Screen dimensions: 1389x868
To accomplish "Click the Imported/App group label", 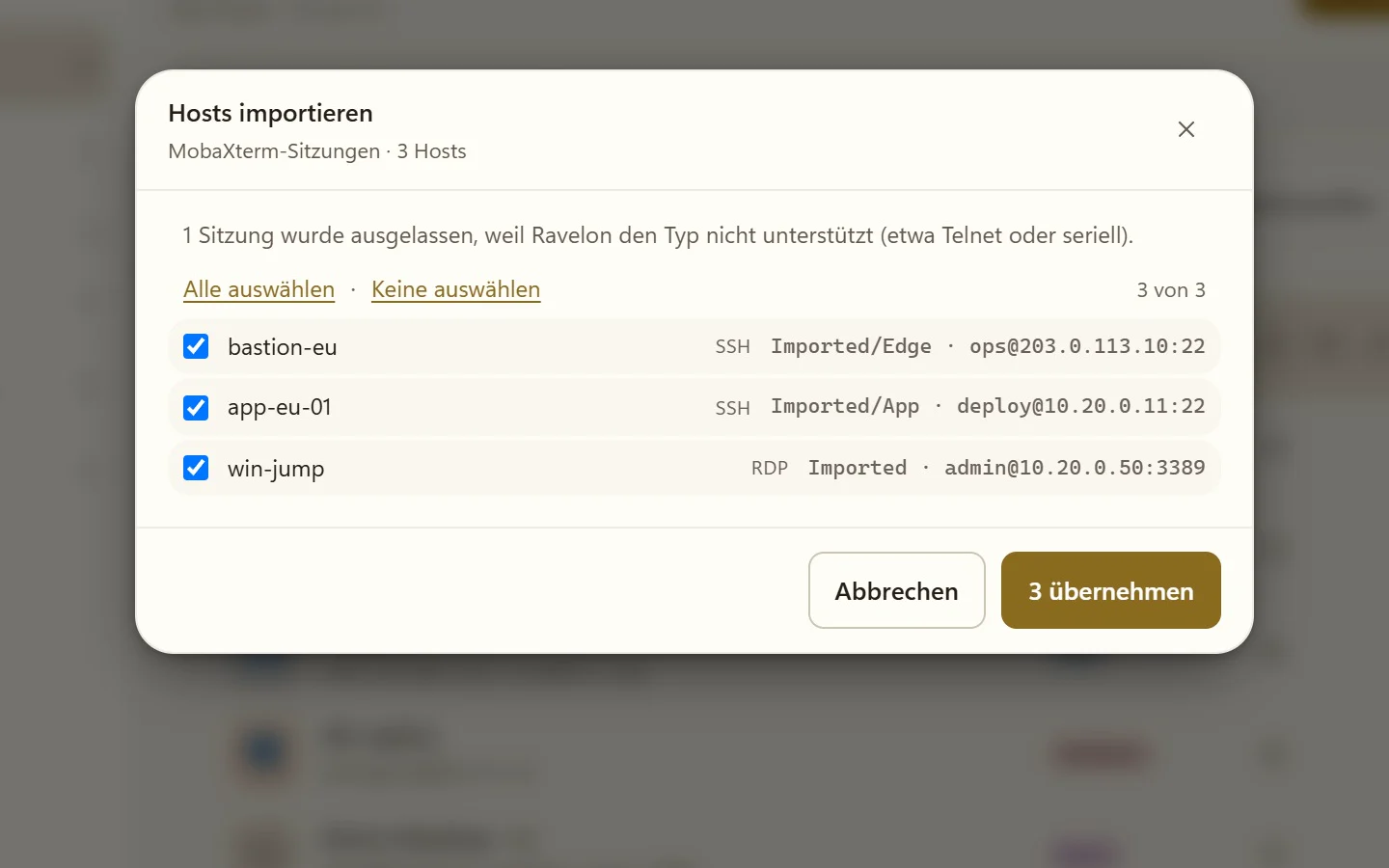I will (x=845, y=406).
